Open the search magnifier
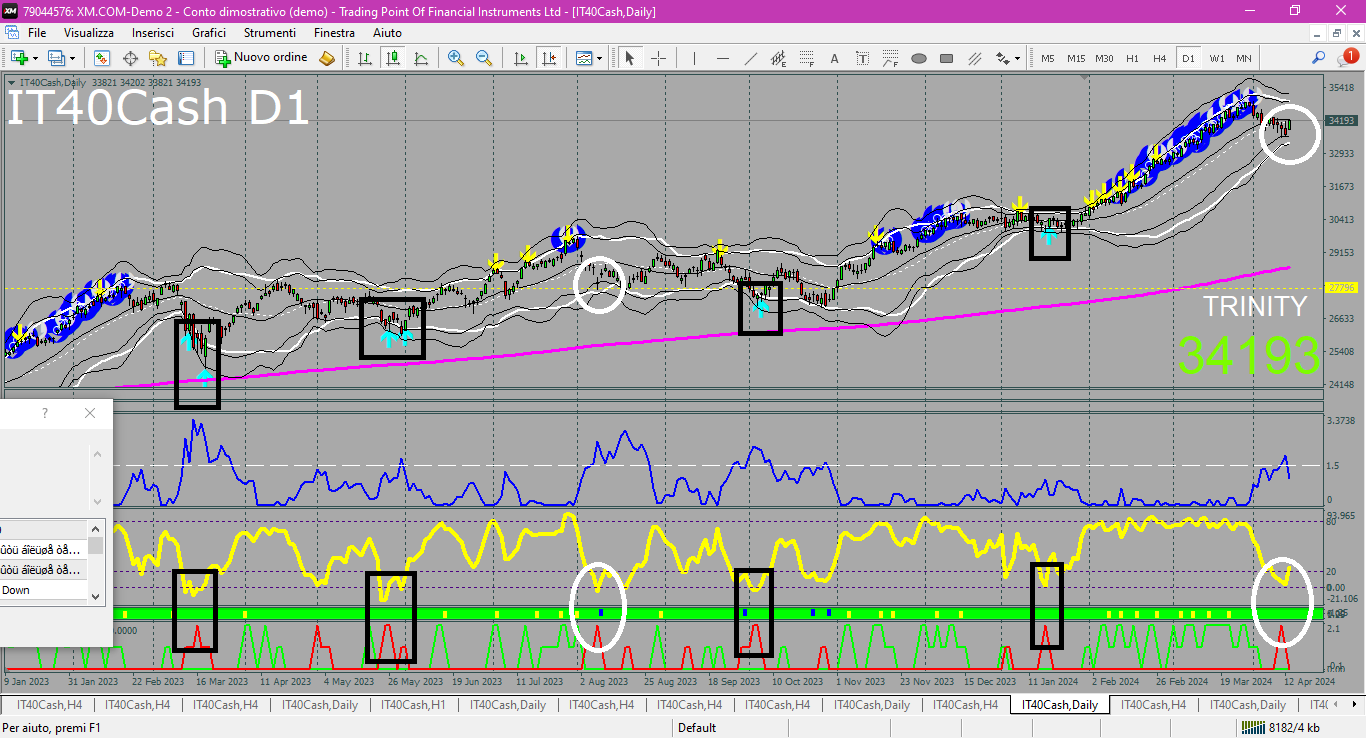Viewport: 1366px width, 738px height. 1319,58
